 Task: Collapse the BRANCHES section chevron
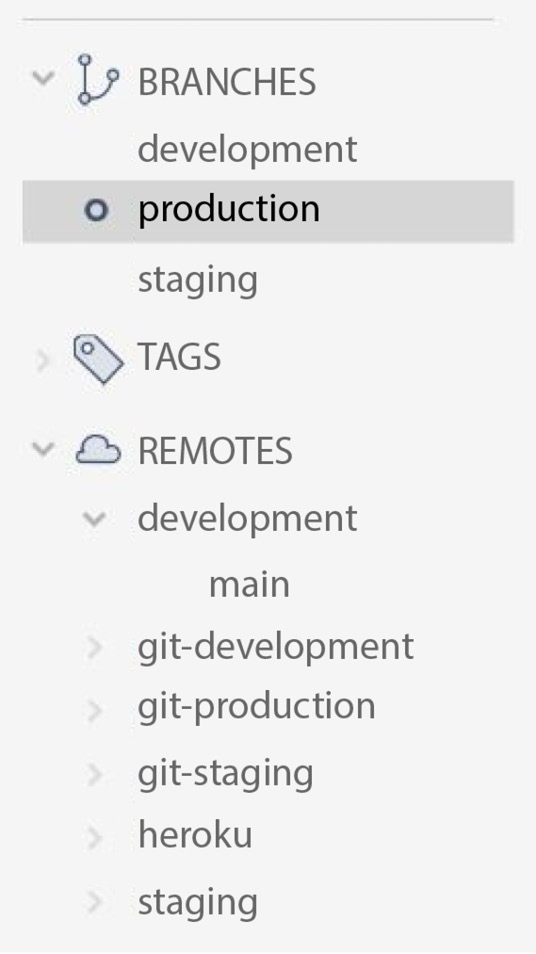point(43,78)
